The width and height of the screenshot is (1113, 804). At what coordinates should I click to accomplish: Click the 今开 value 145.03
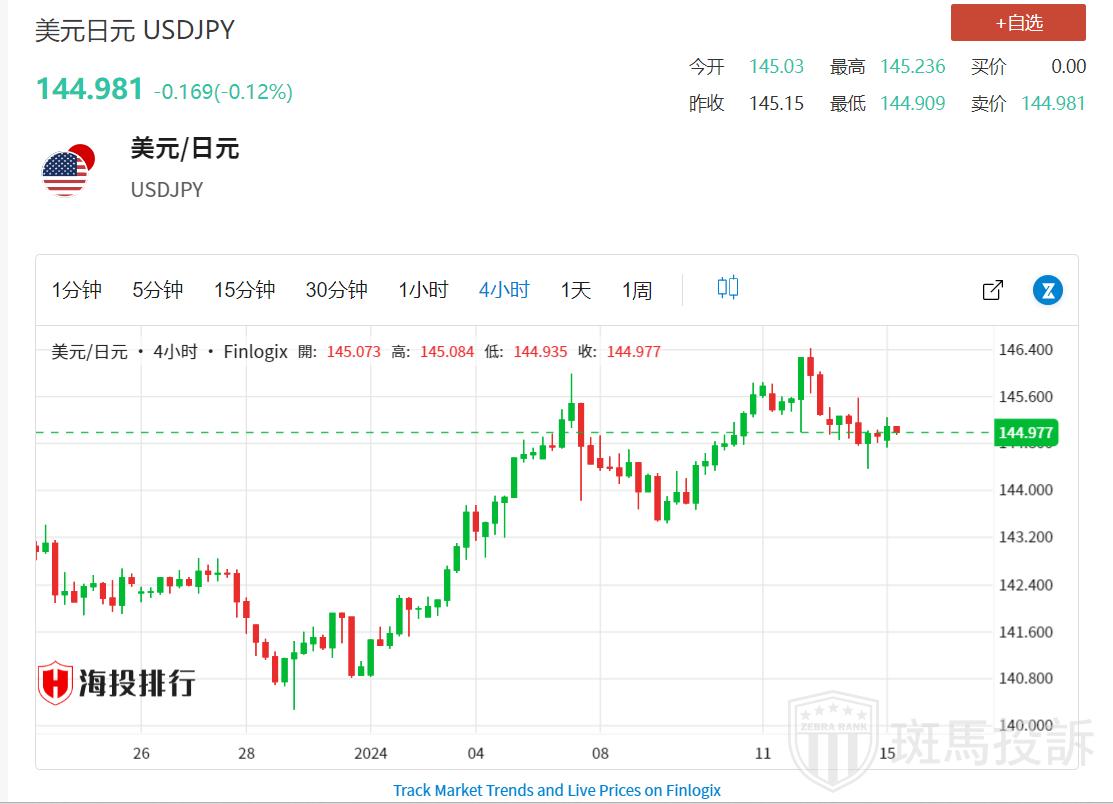(777, 67)
